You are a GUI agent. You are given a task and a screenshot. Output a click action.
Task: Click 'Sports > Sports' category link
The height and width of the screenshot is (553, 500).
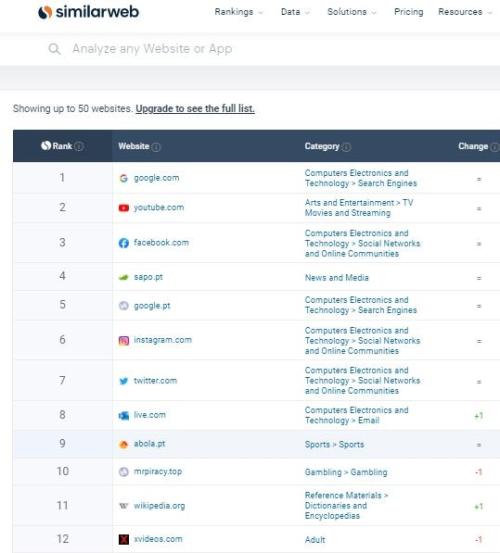tap(334, 444)
